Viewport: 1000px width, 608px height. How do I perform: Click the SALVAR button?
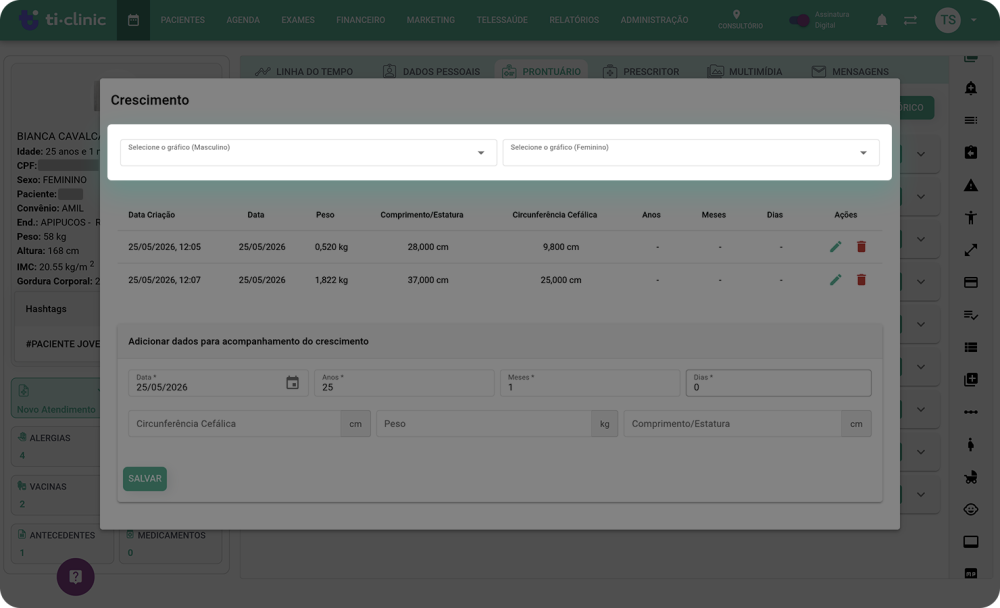145,478
